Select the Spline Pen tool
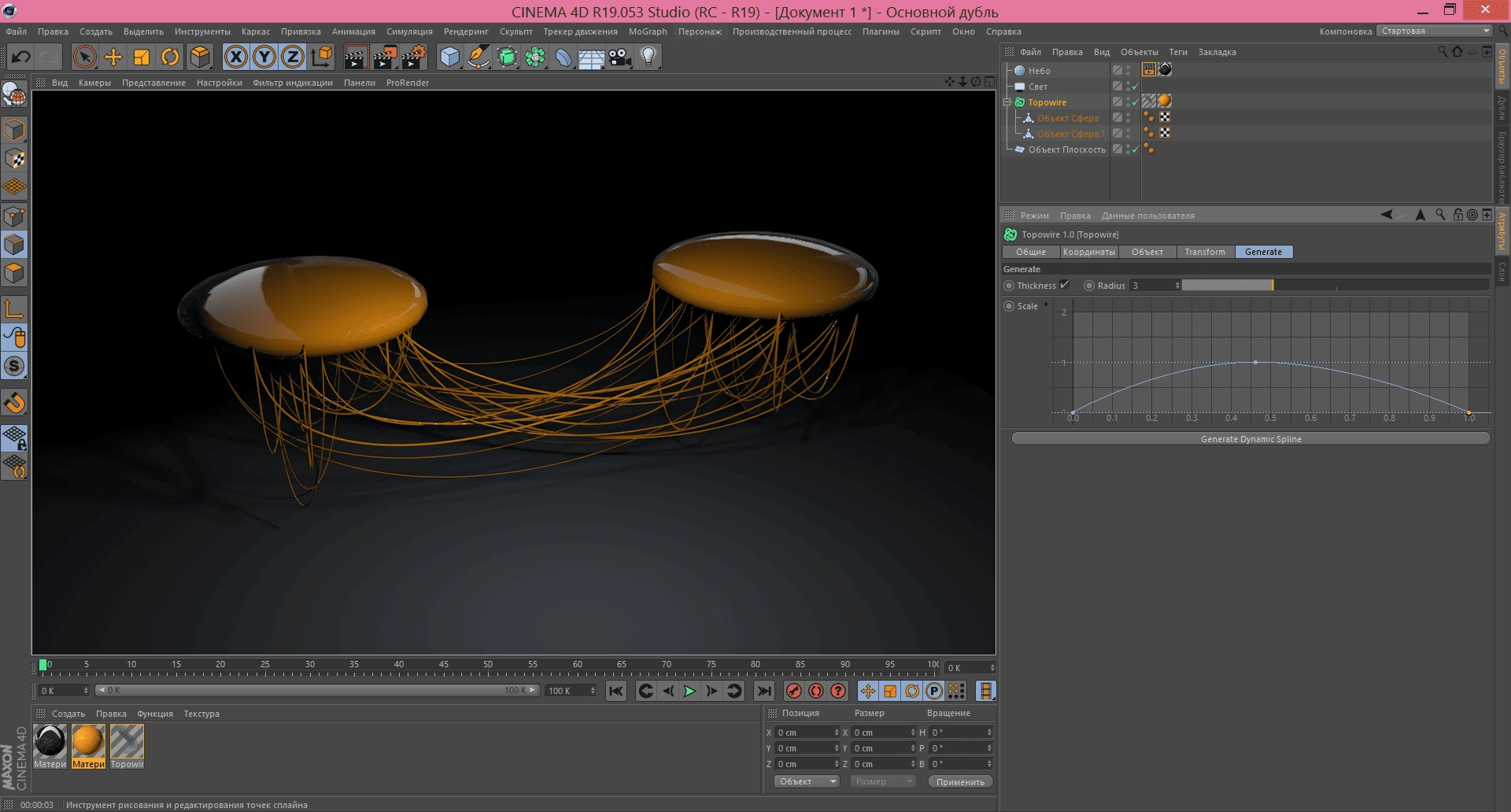 pyautogui.click(x=478, y=57)
